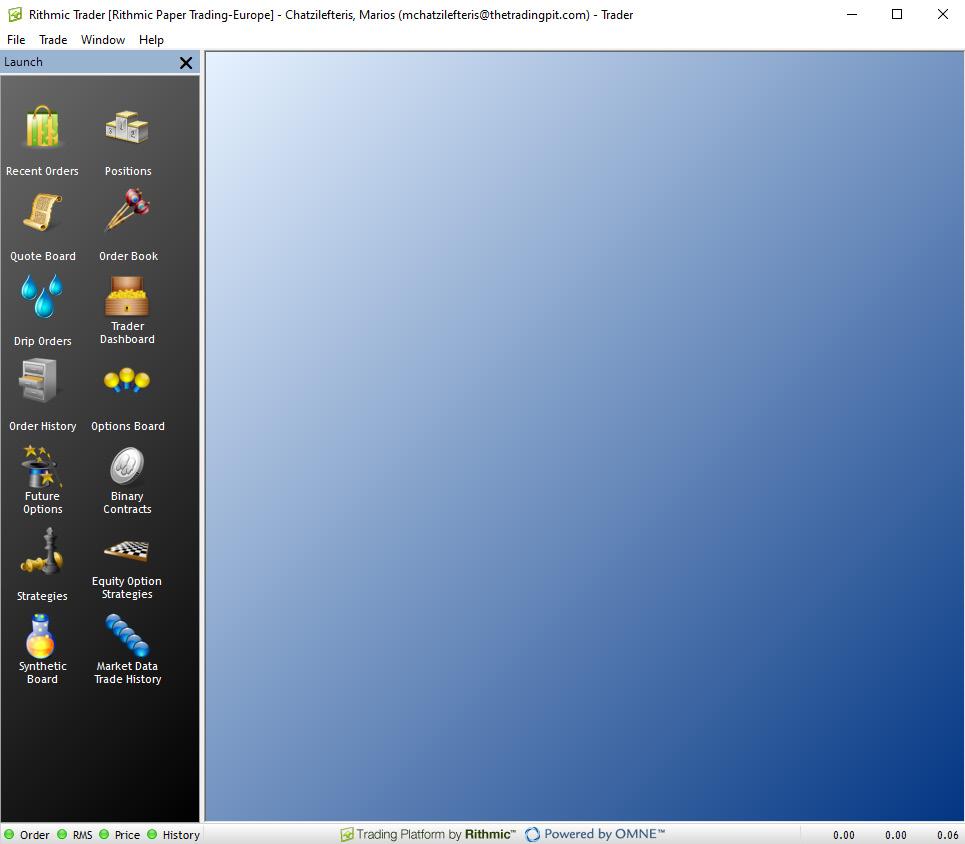Launch the Options Board yellow bulbs icon
965x844 pixels.
pos(127,380)
